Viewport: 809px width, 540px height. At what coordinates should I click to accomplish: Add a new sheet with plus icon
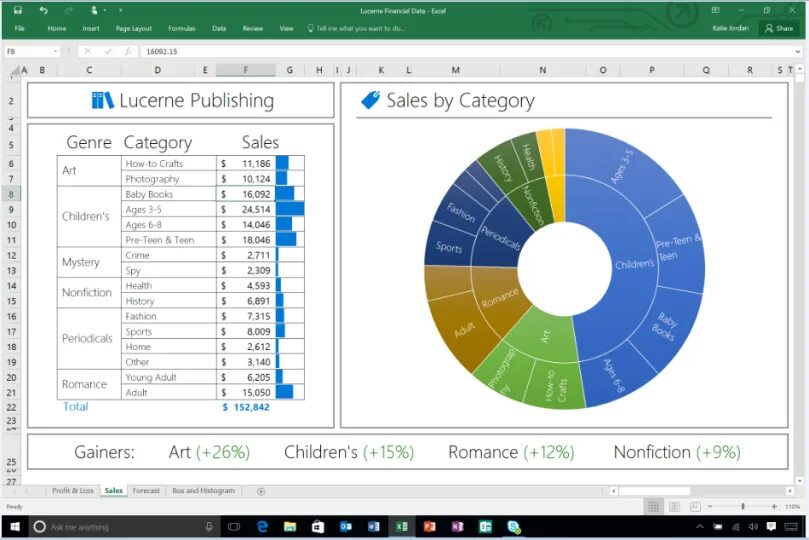point(261,491)
